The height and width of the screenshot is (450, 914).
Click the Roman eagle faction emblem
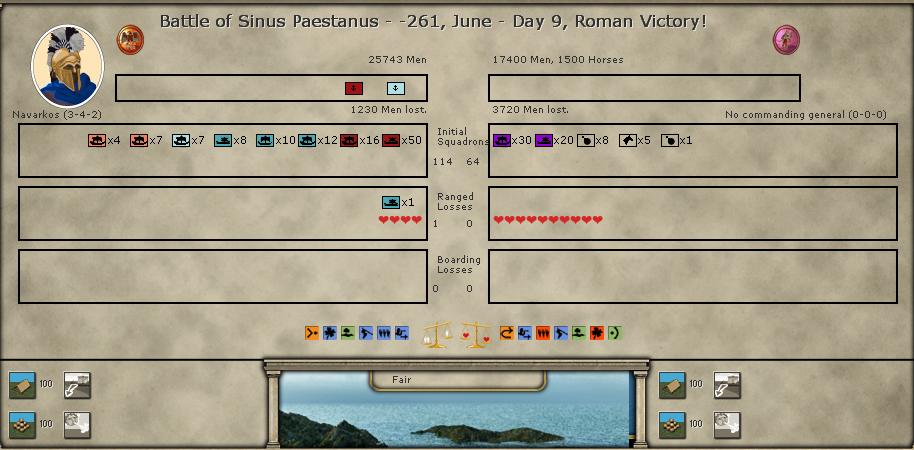click(131, 40)
